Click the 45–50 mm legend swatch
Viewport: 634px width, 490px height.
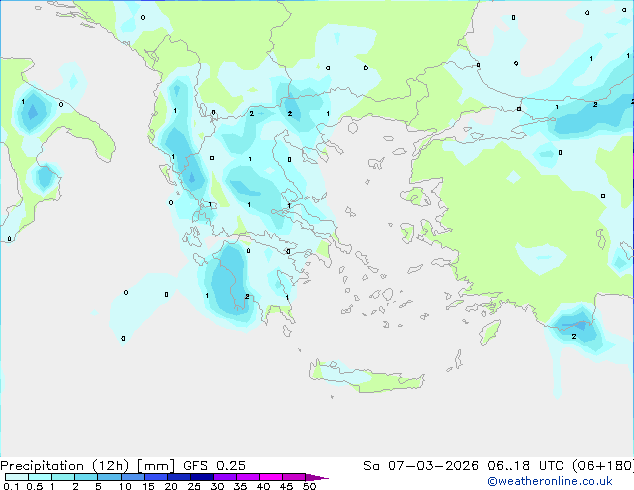point(294,477)
